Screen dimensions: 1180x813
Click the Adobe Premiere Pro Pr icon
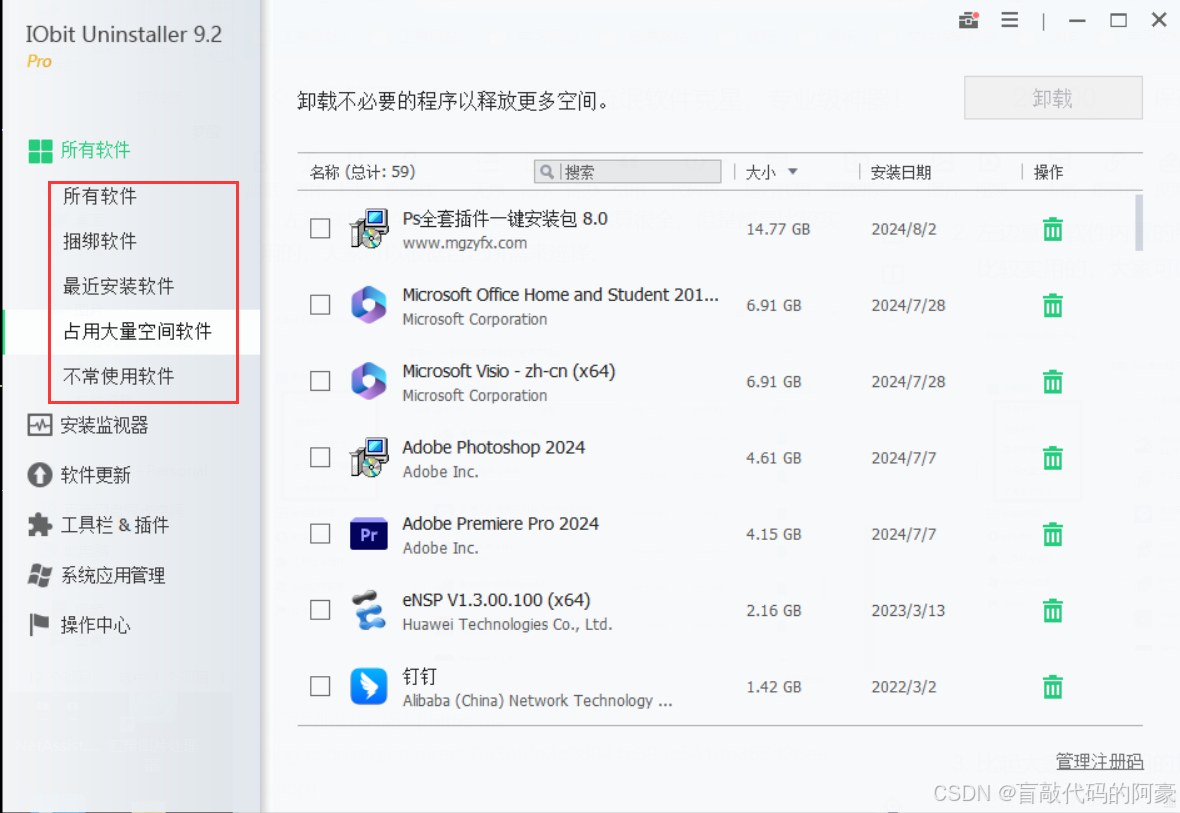click(x=369, y=534)
